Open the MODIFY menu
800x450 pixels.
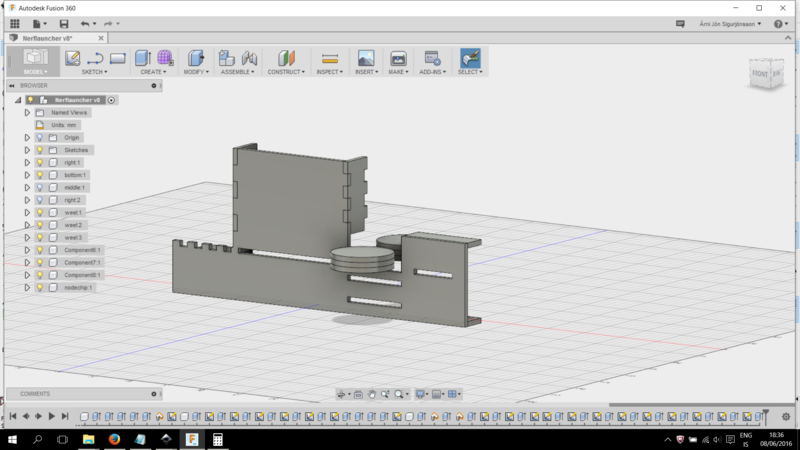(196, 72)
